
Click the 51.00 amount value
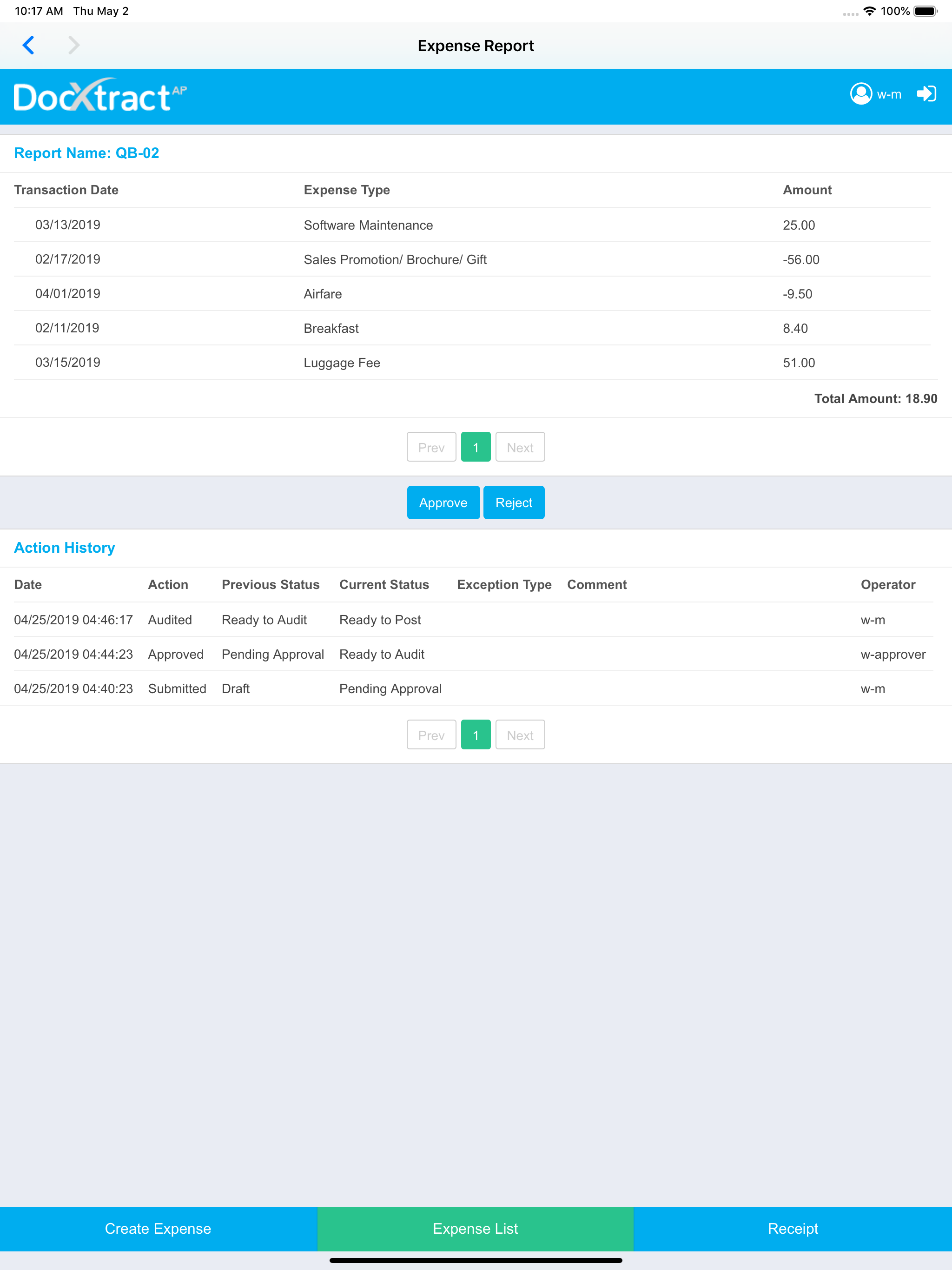click(x=799, y=363)
